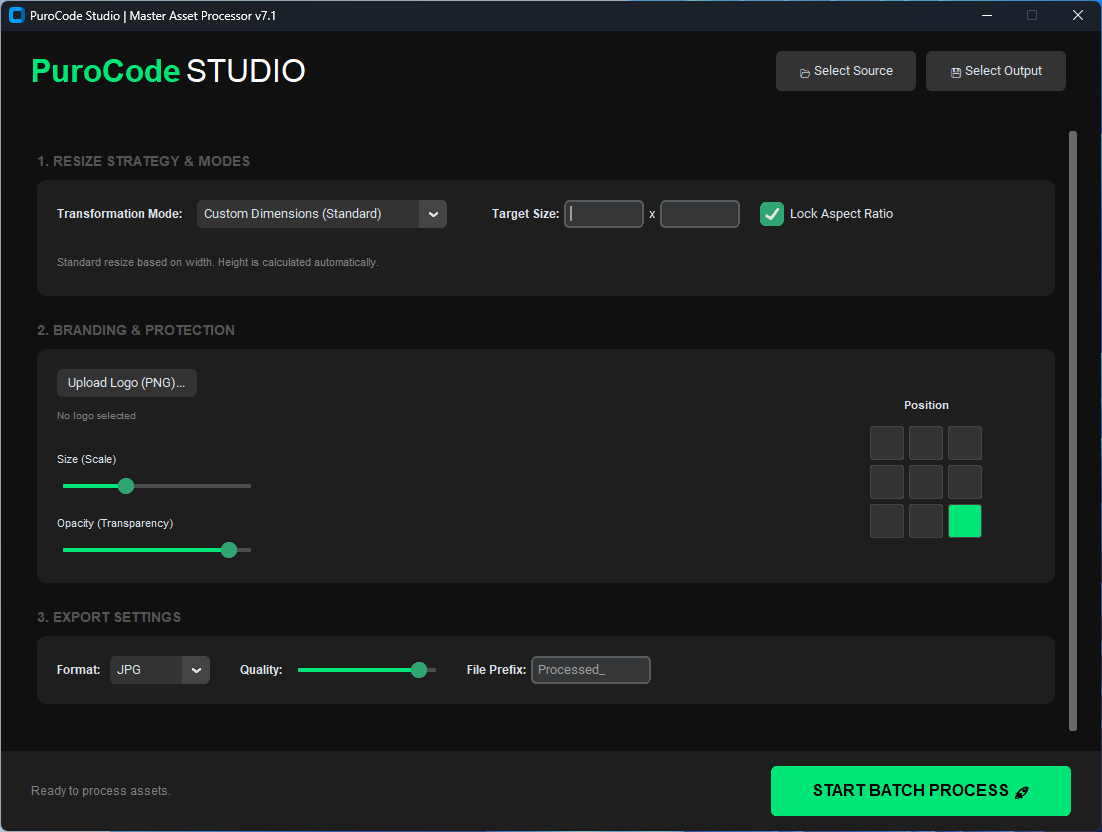Select the center watermark position square
This screenshot has height=832, width=1102.
coord(926,481)
